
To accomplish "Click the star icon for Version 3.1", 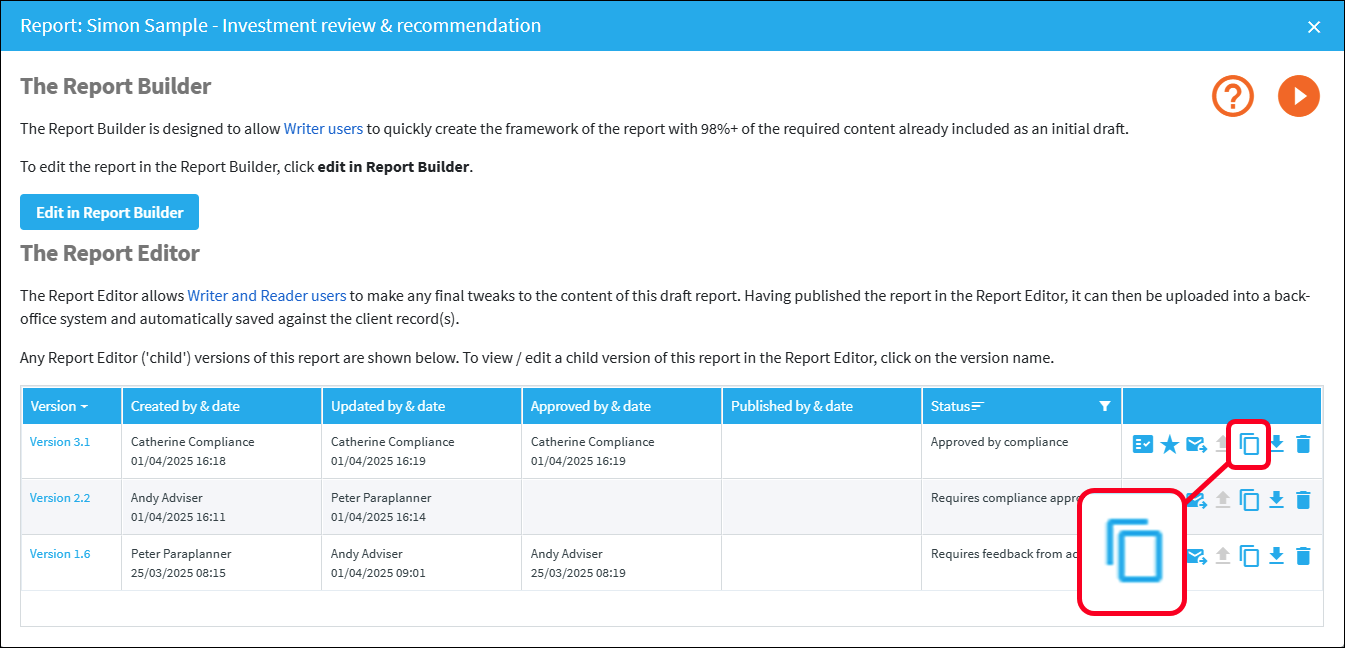I will pyautogui.click(x=1170, y=444).
